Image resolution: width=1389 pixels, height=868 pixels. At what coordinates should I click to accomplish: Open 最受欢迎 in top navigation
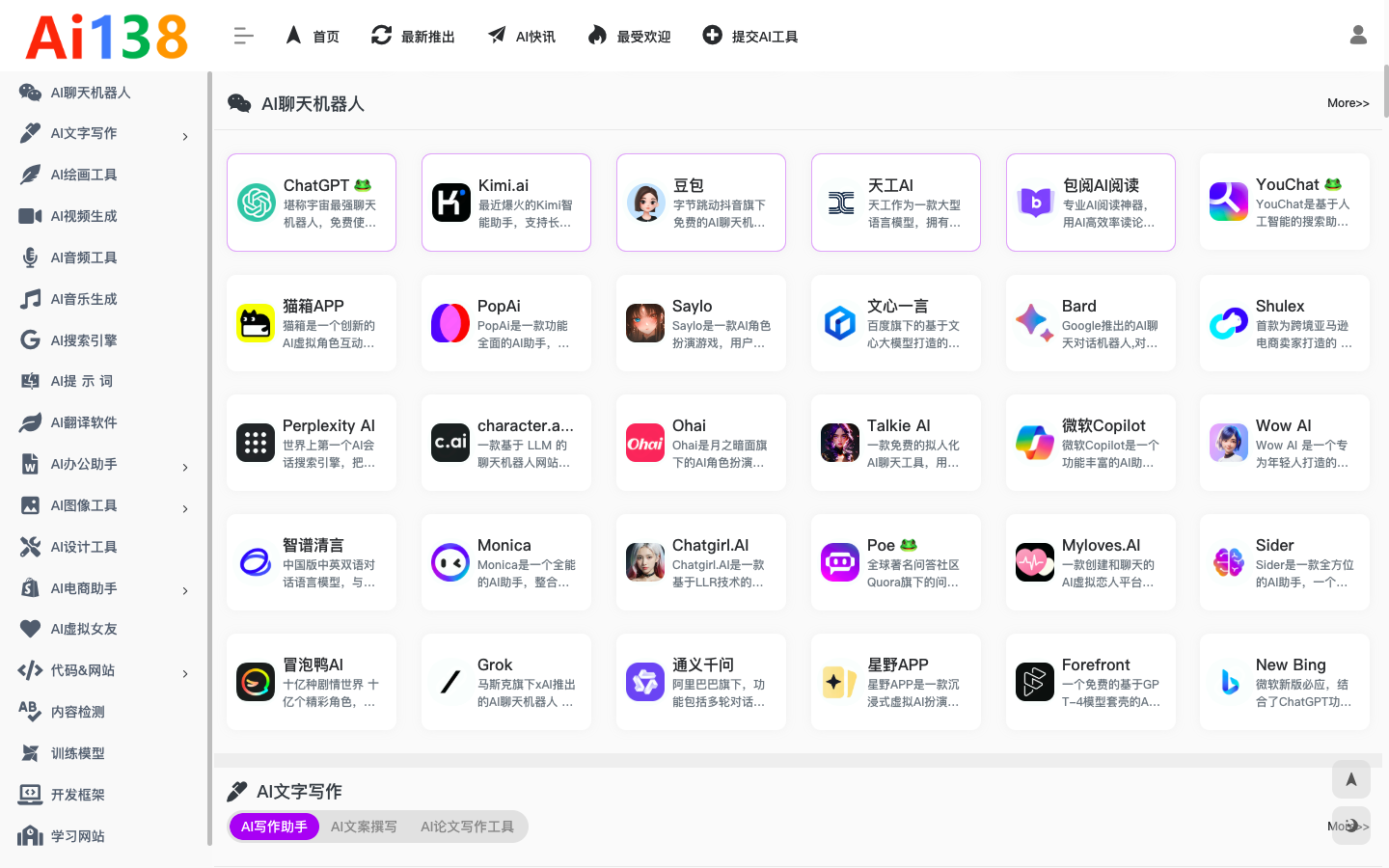coord(629,36)
